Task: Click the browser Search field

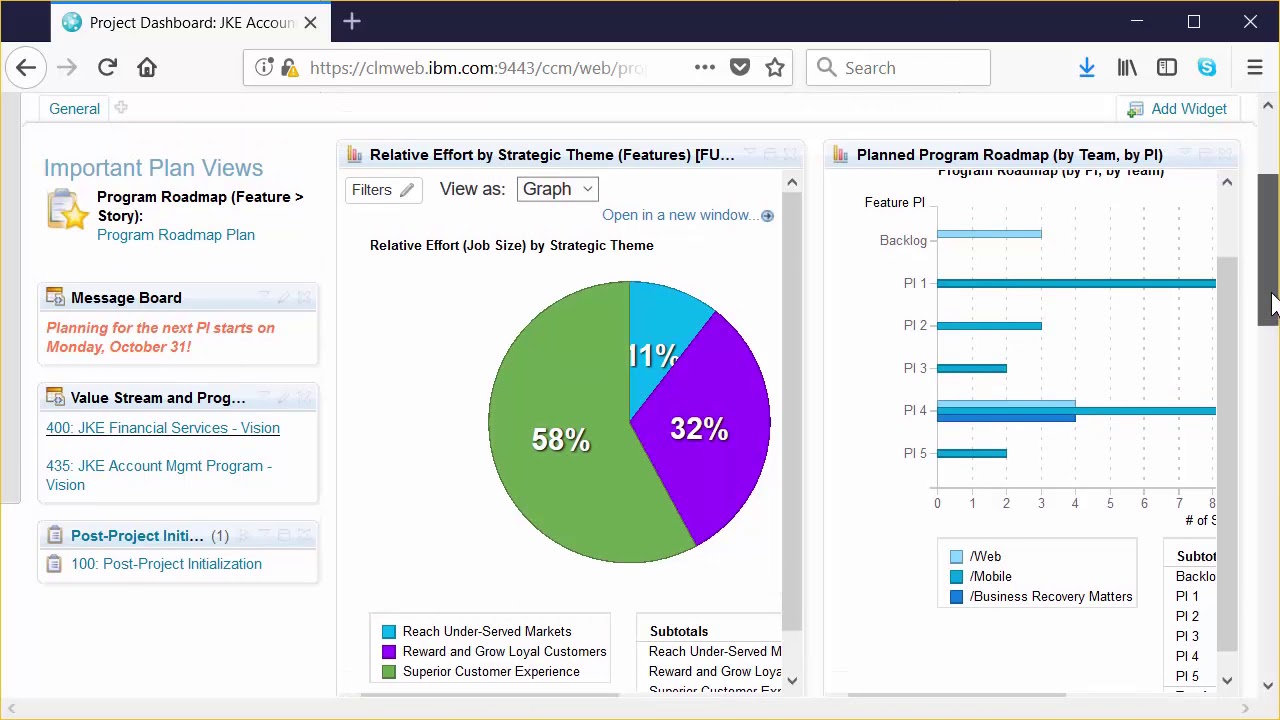Action: click(898, 68)
